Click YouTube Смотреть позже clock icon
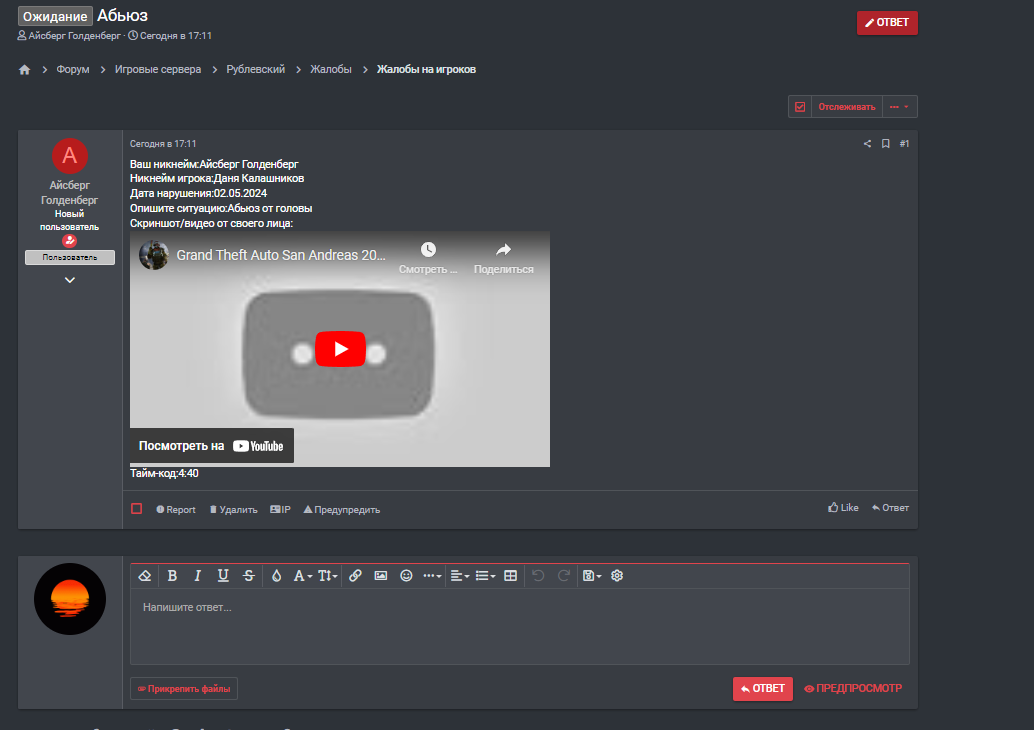 coord(428,249)
